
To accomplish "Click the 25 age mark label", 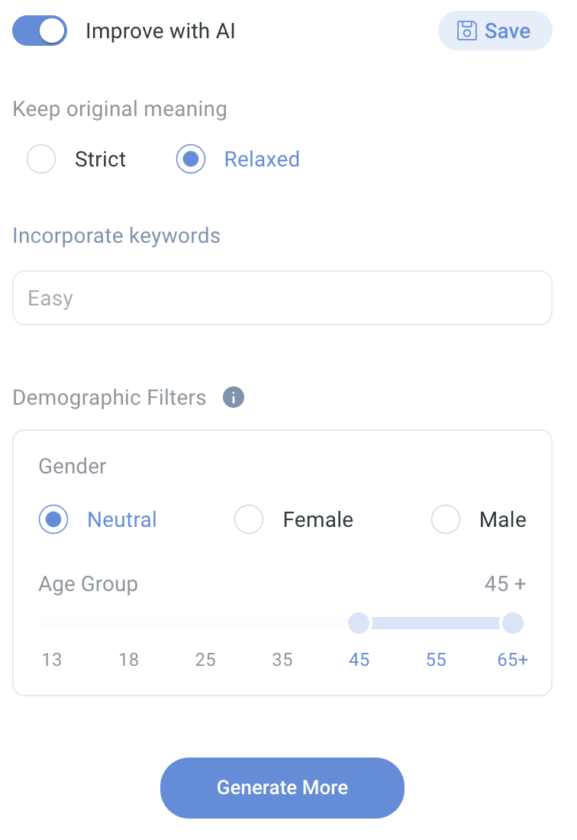I will pyautogui.click(x=205, y=659).
